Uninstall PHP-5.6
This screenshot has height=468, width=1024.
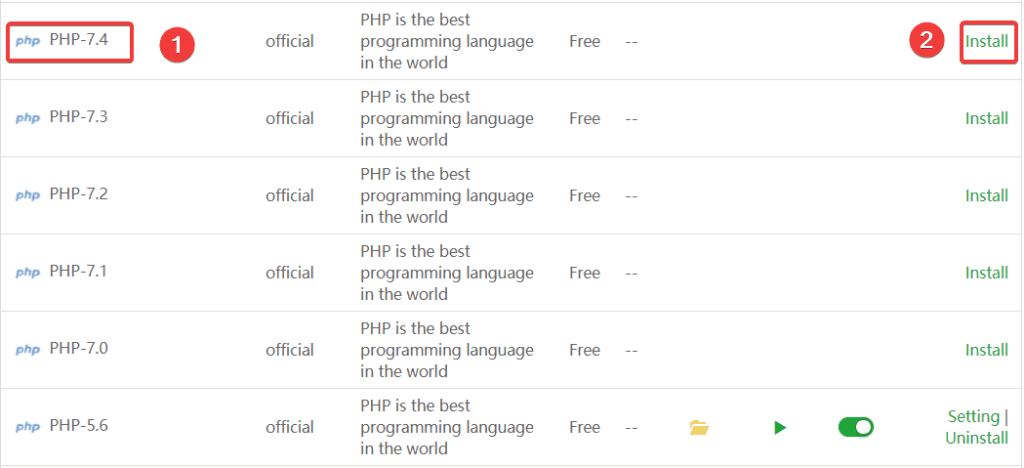point(976,439)
